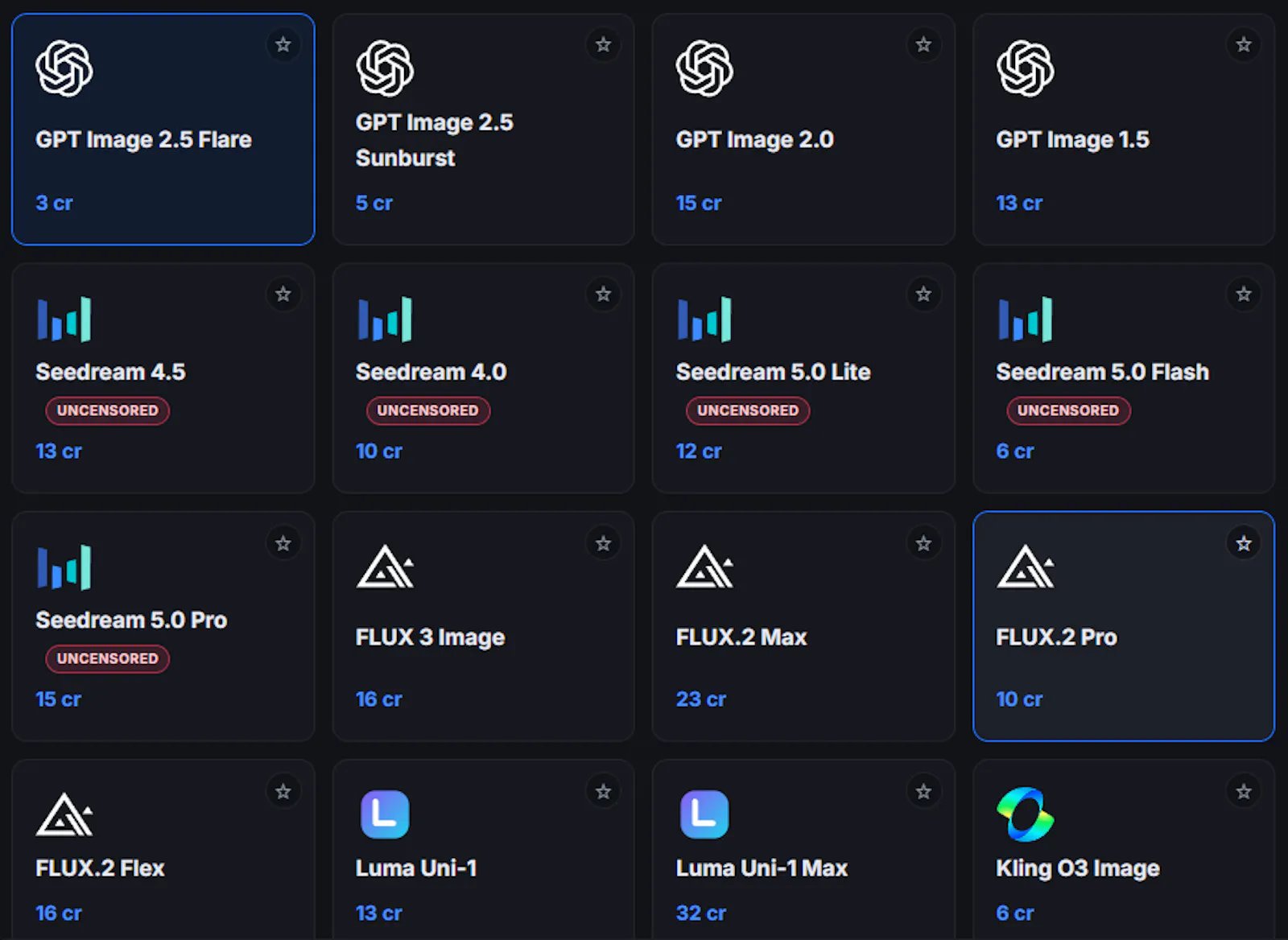Click the Seedream 5.0 Lite logo
1288x940 pixels.
click(704, 320)
